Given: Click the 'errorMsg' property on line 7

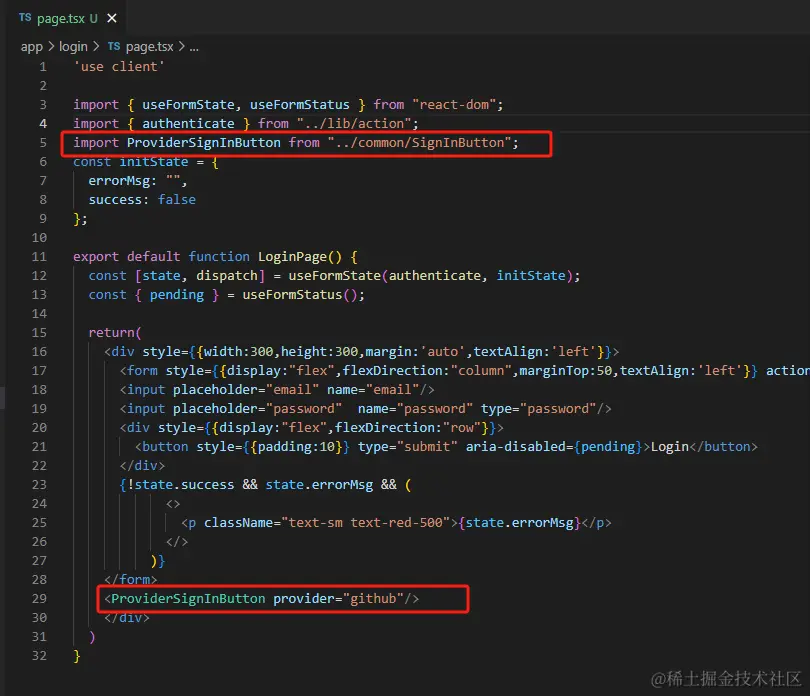Looking at the screenshot, I should coord(119,181).
